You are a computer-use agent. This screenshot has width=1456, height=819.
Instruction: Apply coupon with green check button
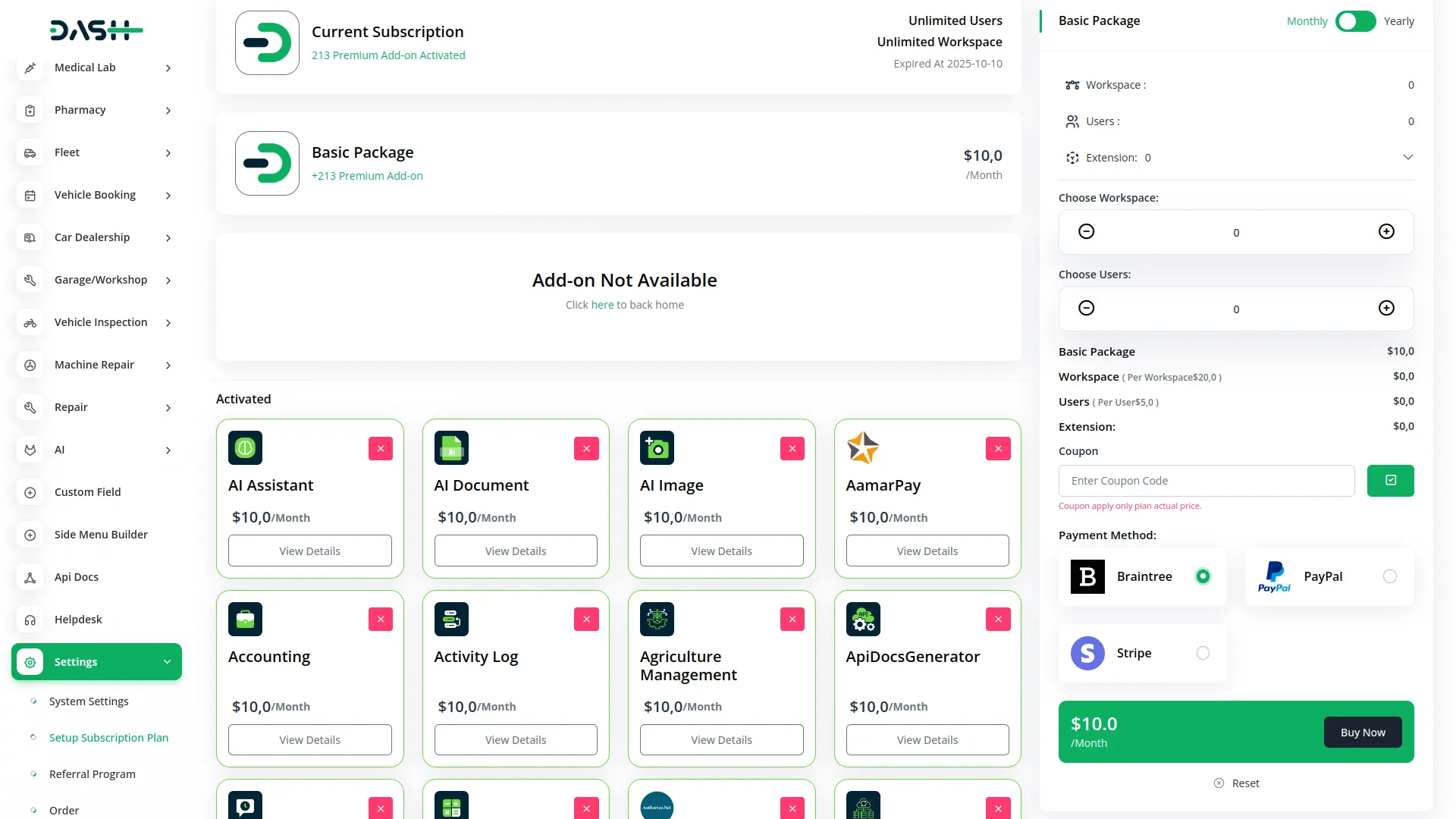(x=1390, y=481)
